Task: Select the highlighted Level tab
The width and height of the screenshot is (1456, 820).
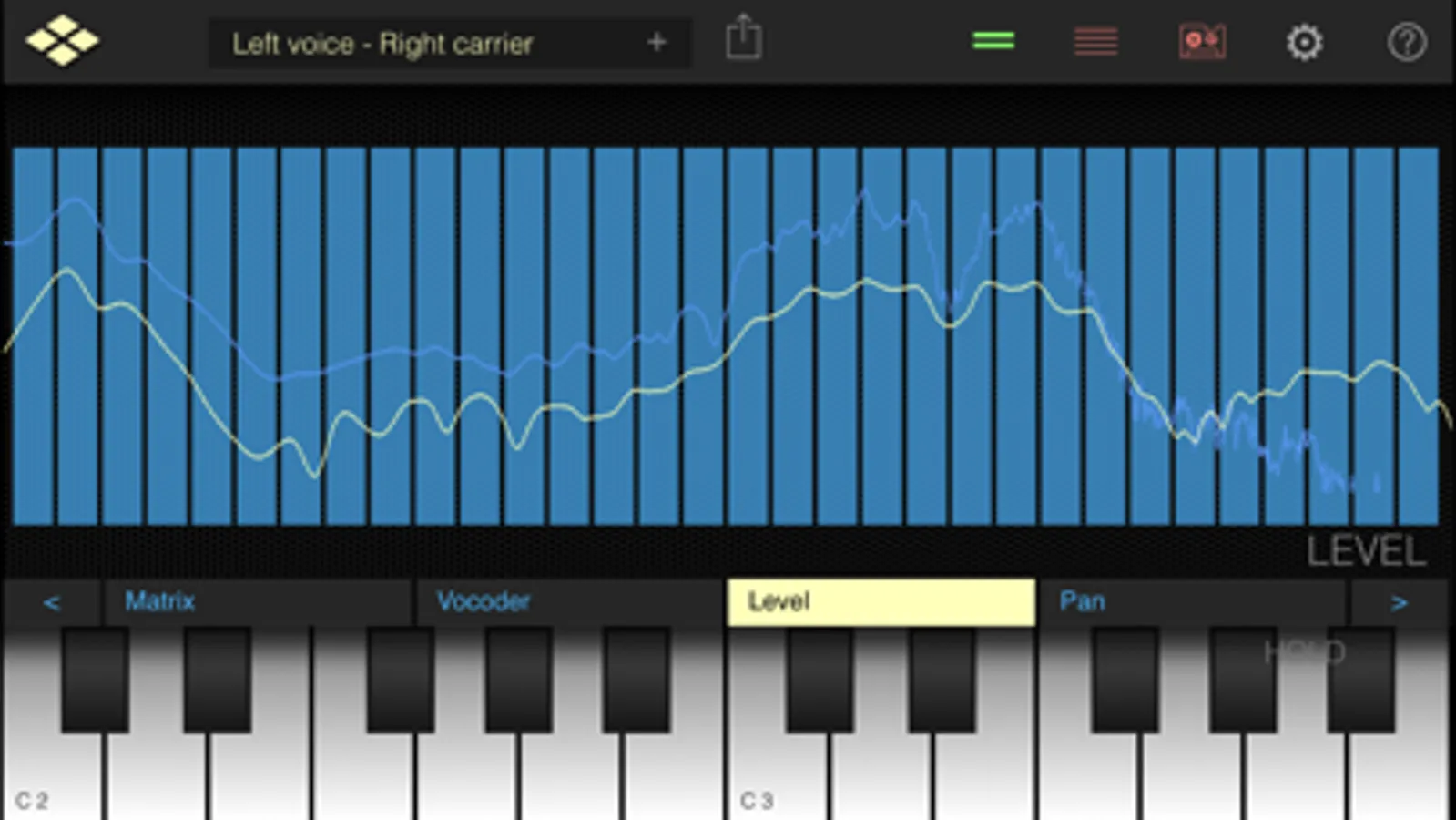Action: pyautogui.click(x=881, y=602)
